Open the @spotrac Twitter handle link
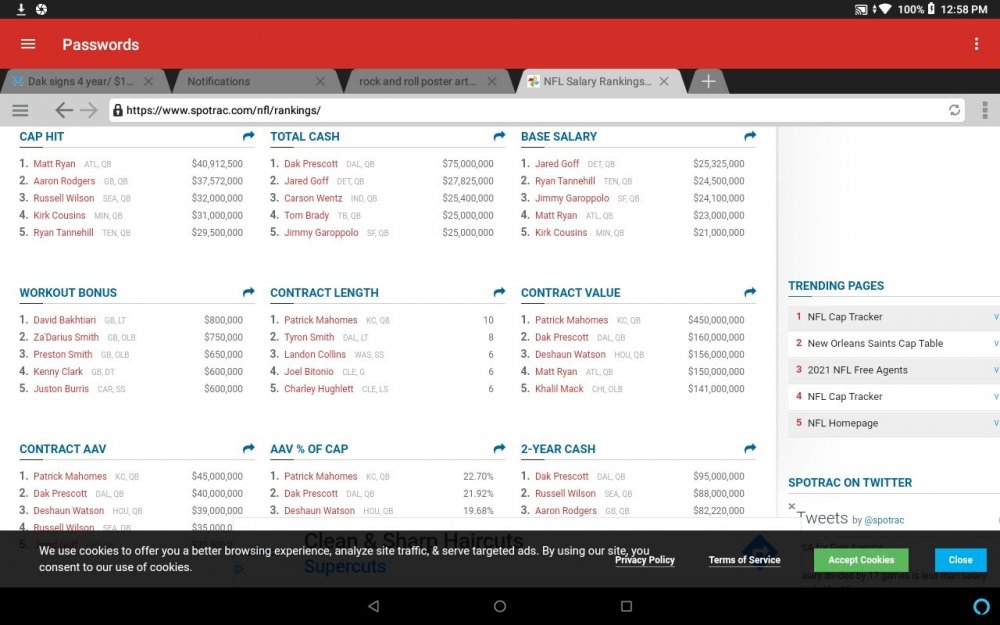 click(x=884, y=520)
